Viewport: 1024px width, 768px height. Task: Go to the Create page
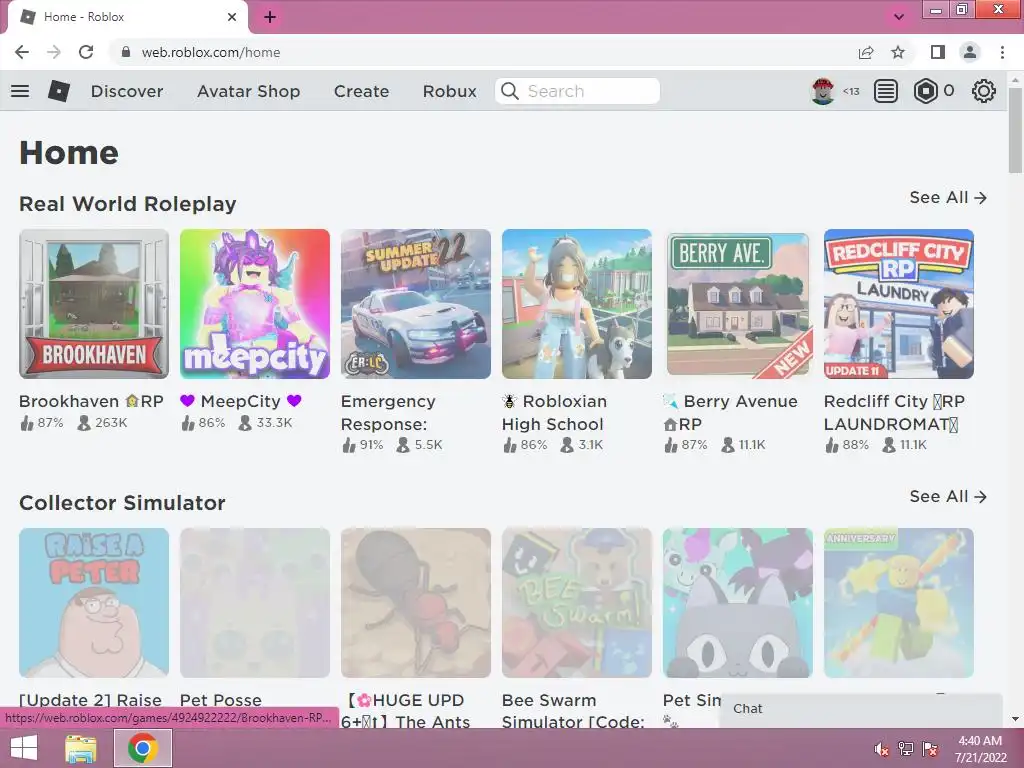coord(361,91)
